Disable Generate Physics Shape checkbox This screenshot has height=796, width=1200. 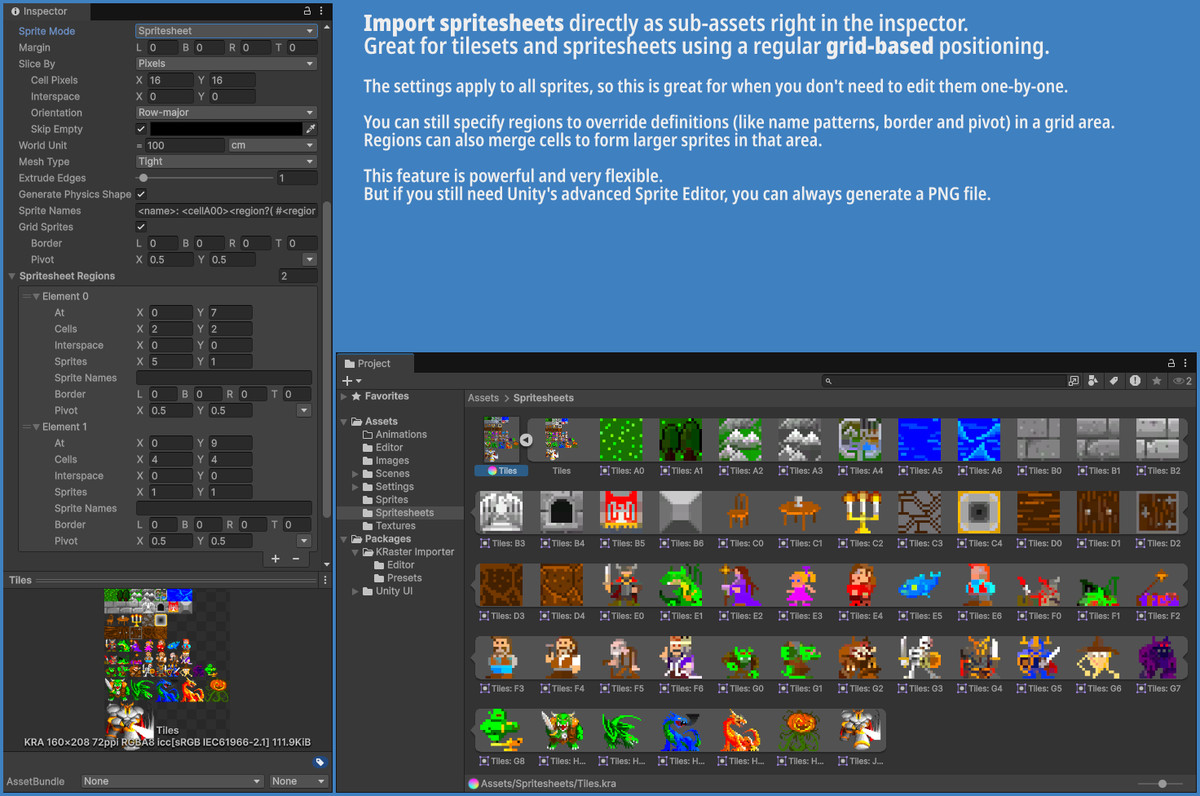[141, 194]
